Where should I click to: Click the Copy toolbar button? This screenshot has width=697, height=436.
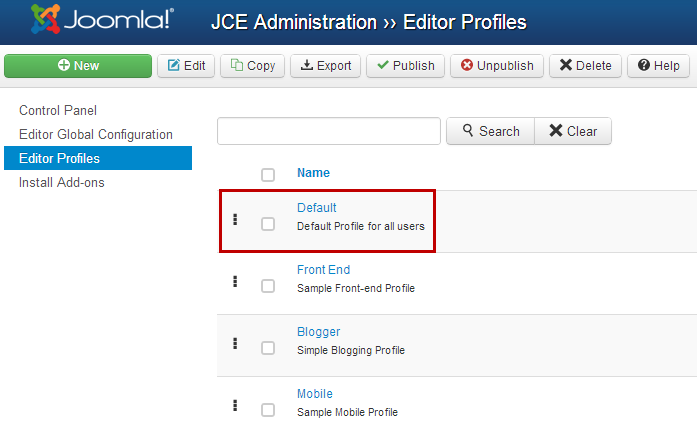coord(252,66)
